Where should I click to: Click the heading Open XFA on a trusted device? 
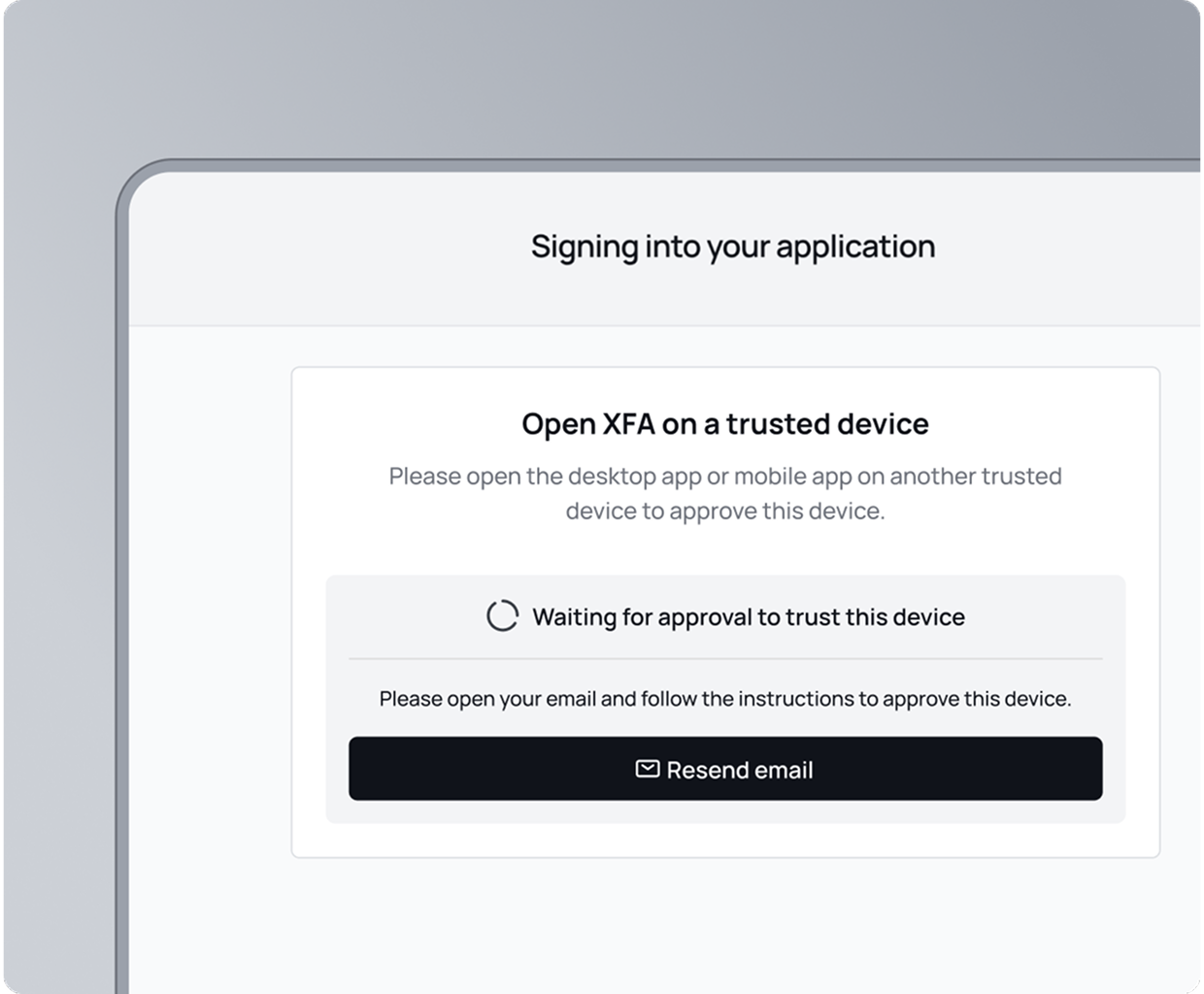coord(725,424)
